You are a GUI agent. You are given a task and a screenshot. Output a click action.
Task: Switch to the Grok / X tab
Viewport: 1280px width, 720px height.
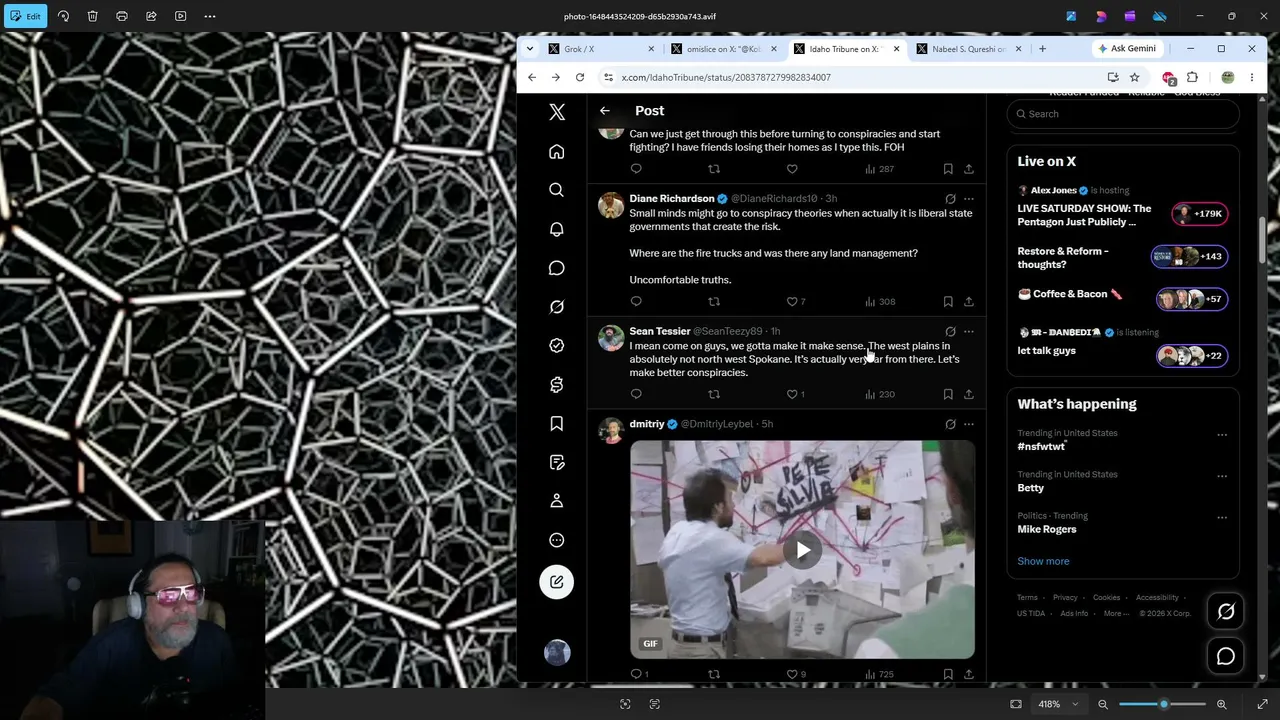(600, 49)
